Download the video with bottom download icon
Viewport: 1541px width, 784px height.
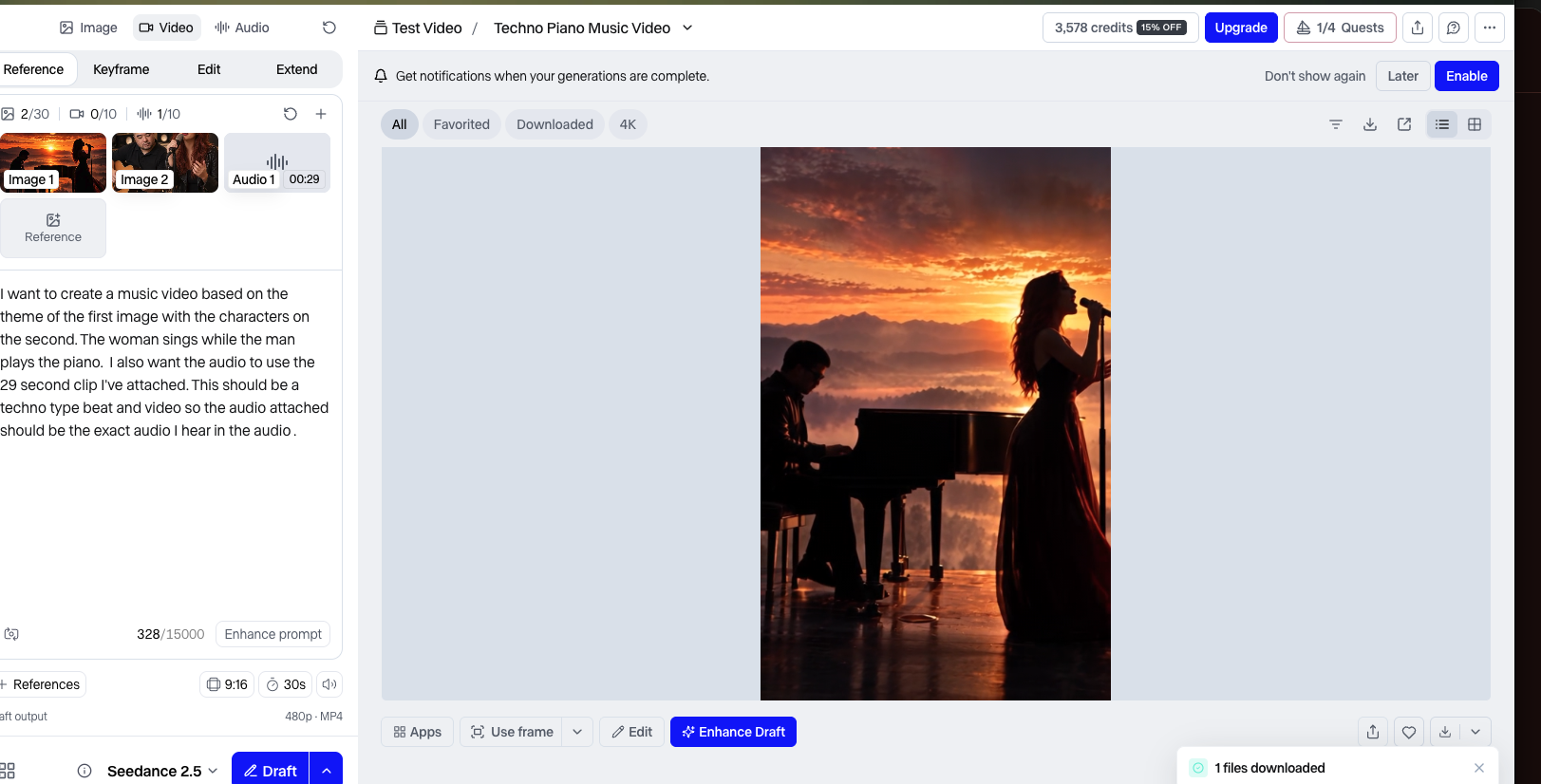[1445, 732]
